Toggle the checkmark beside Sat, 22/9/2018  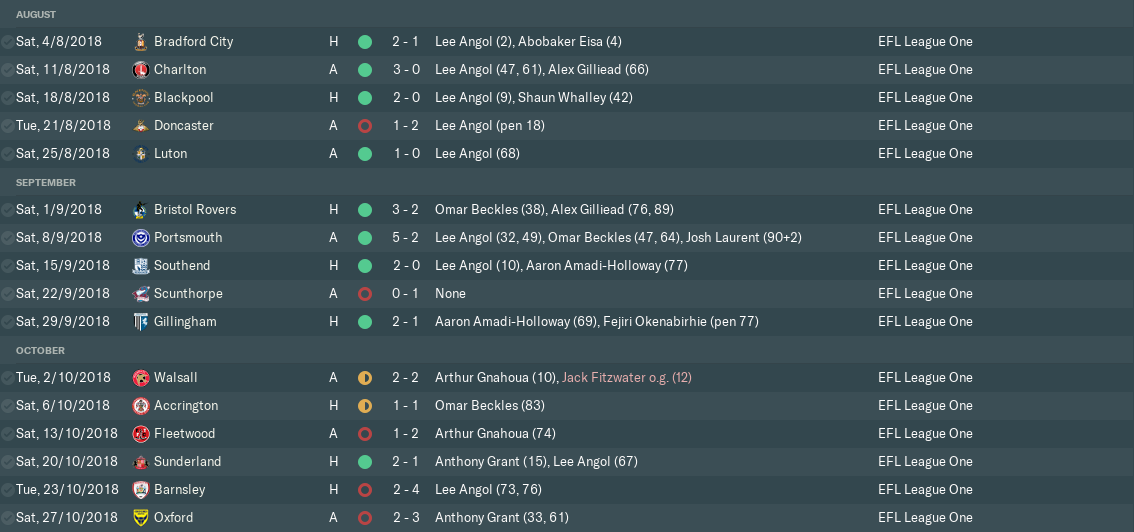8,294
